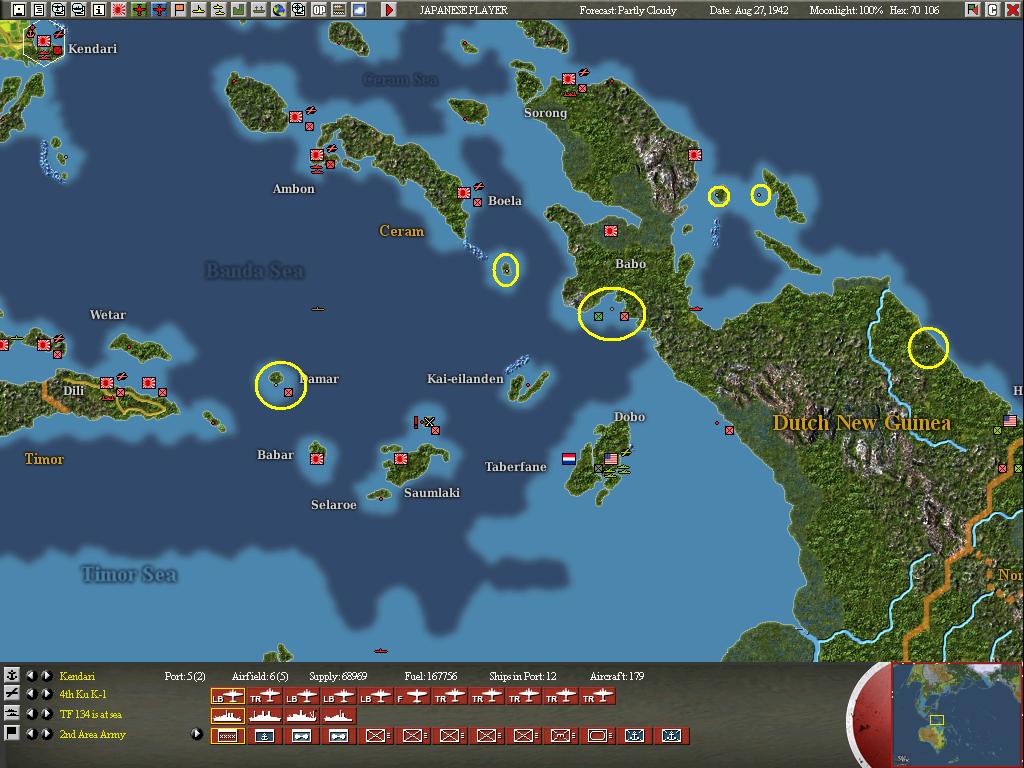This screenshot has height=768, width=1024.
Task: Open the Kendari base name in bottom panel
Action: (x=77, y=676)
